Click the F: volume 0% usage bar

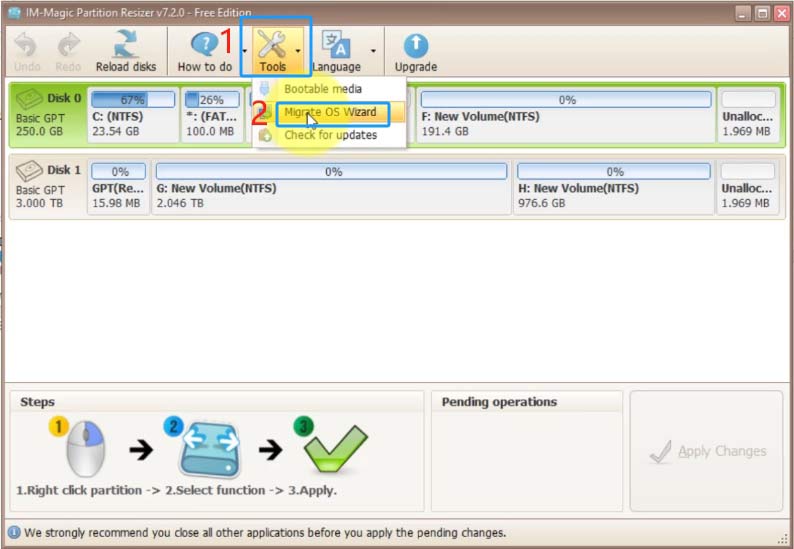pos(566,99)
